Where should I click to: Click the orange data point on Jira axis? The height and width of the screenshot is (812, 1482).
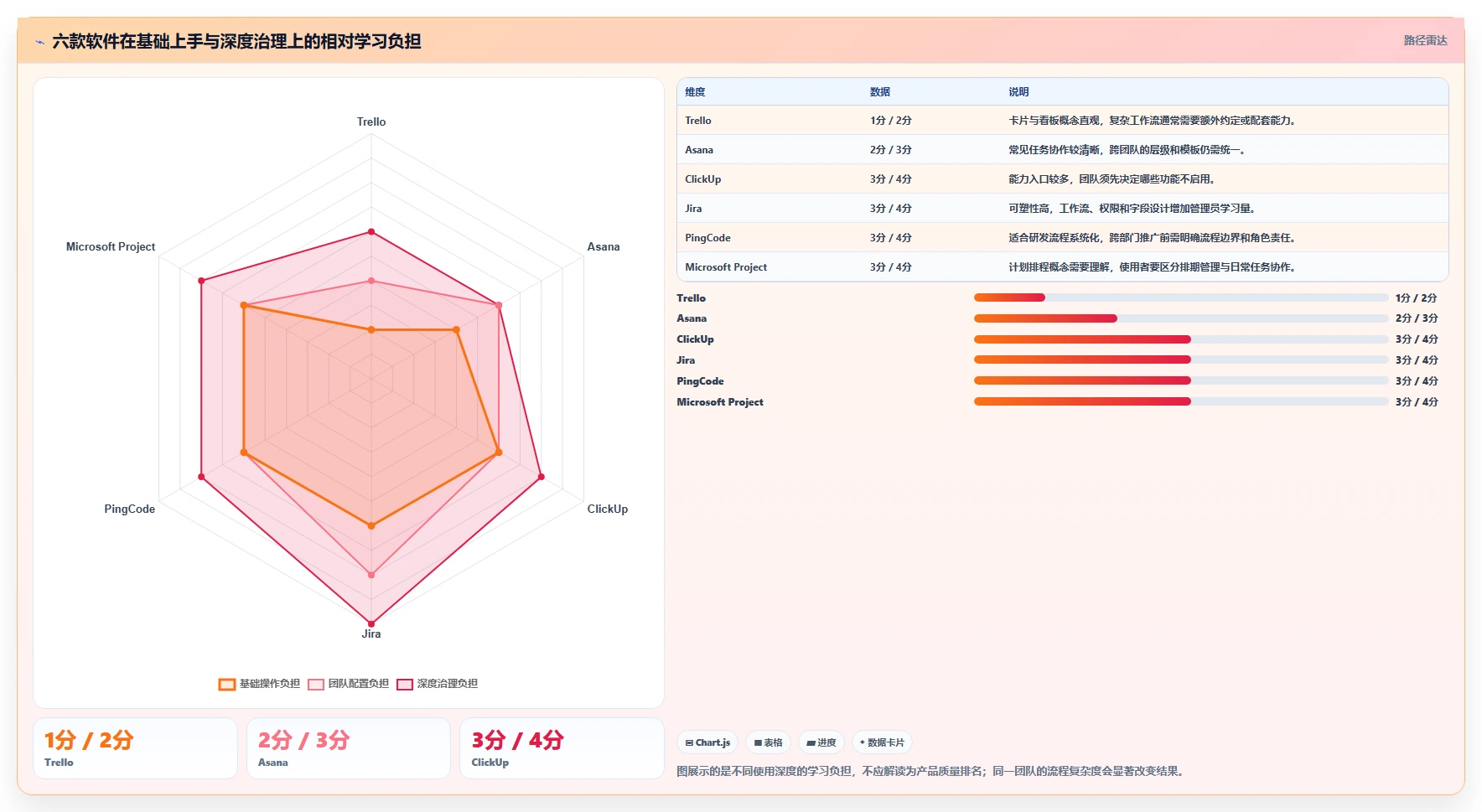[371, 525]
